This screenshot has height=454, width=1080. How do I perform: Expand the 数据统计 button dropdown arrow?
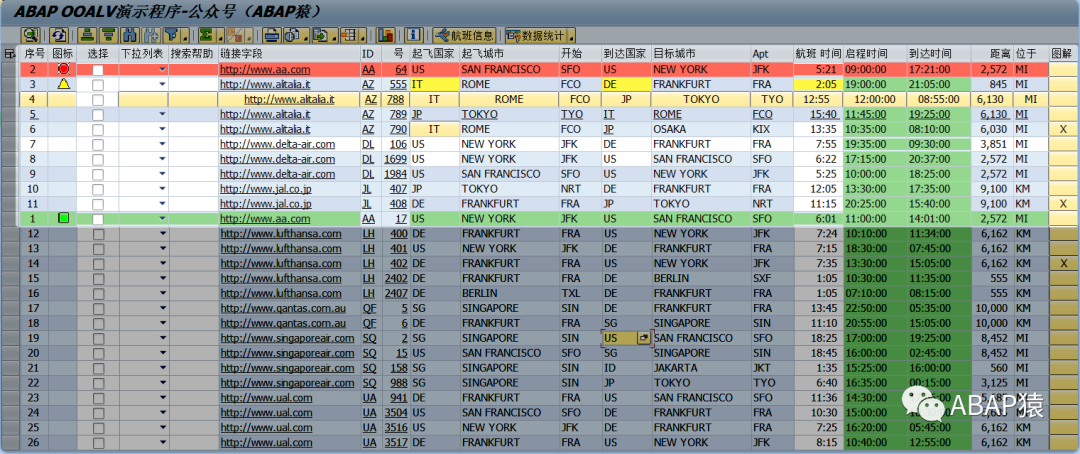tap(571, 35)
